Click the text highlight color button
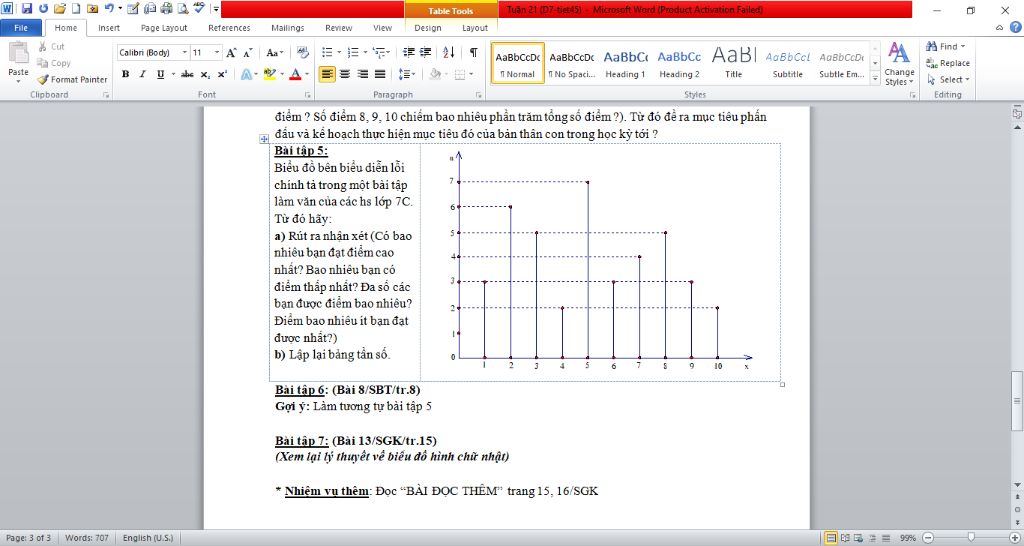Image resolution: width=1024 pixels, height=546 pixels. tap(270, 74)
